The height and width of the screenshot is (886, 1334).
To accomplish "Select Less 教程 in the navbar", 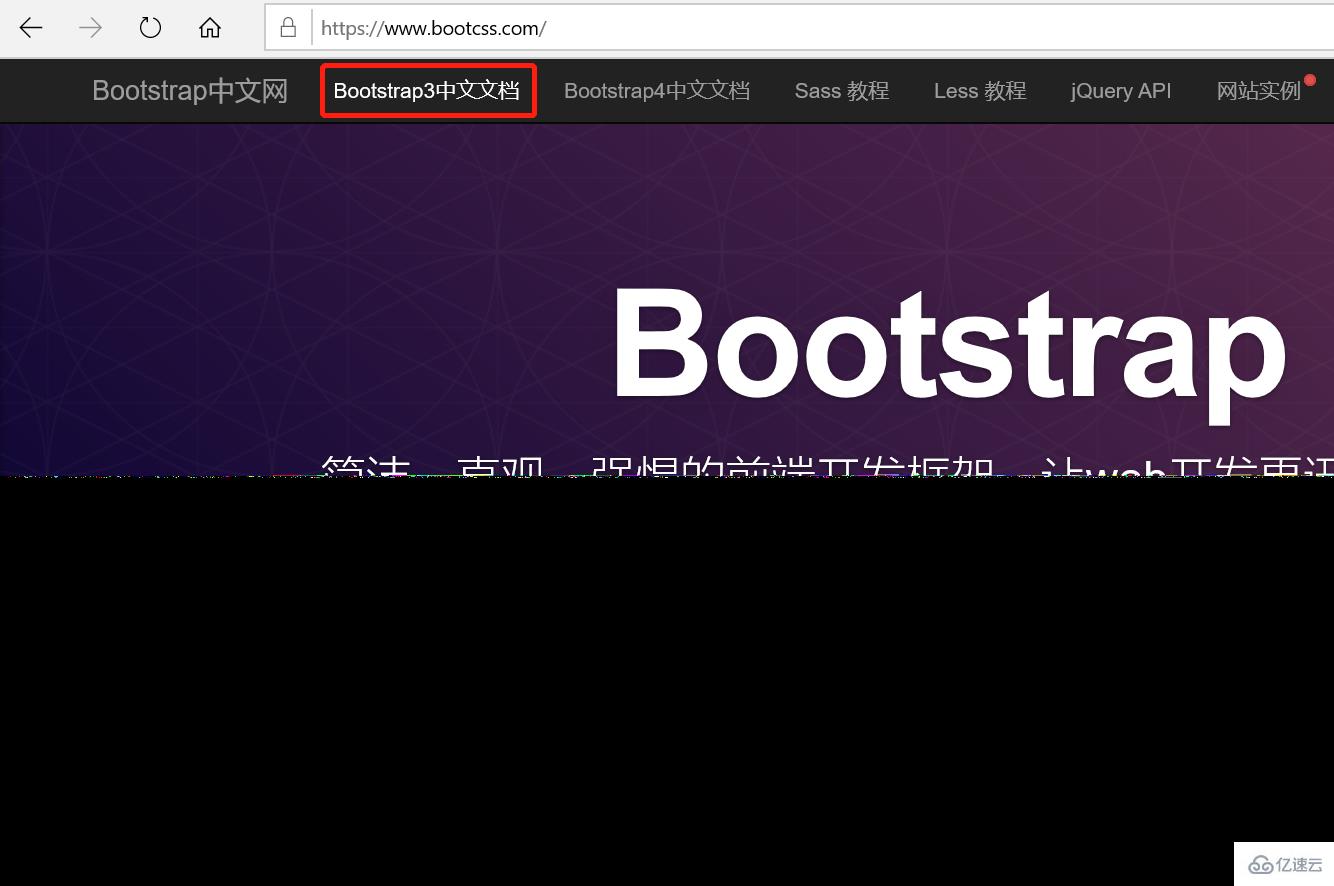I will [x=980, y=91].
